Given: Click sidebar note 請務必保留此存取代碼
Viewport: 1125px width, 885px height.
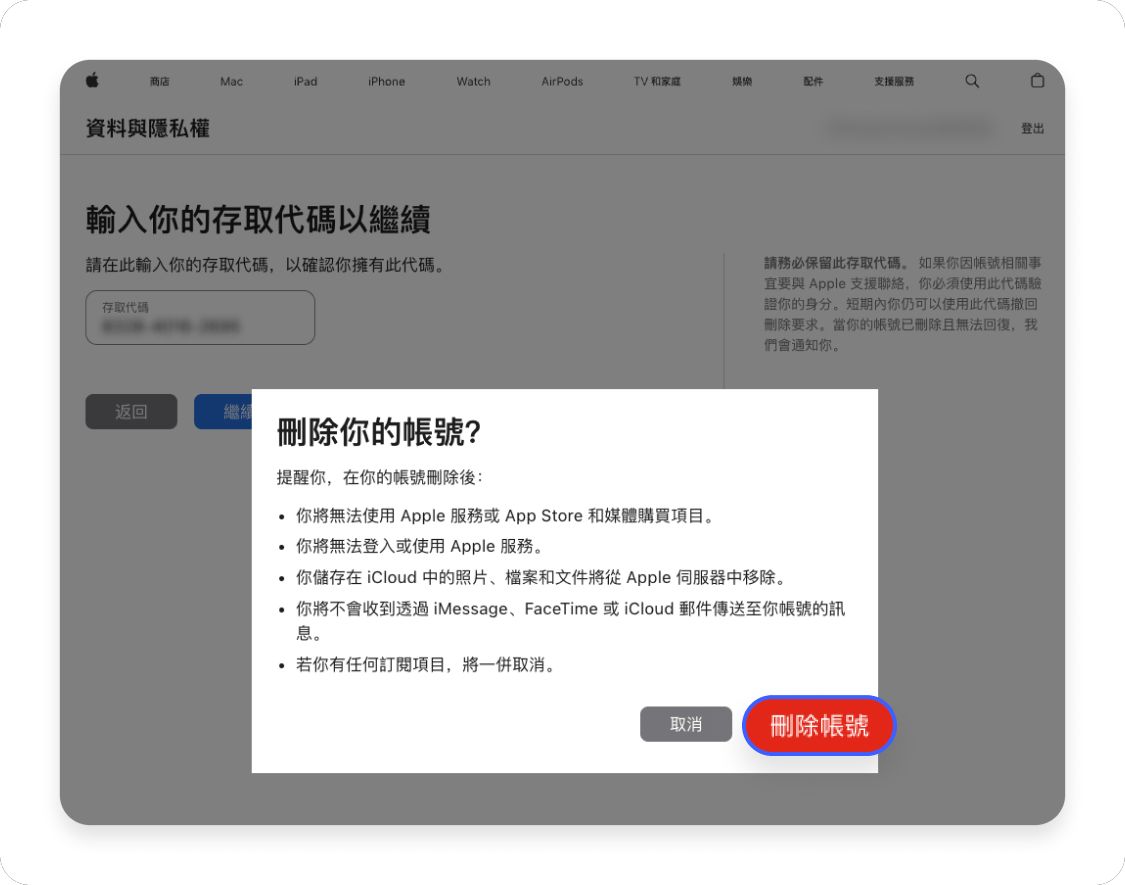Looking at the screenshot, I should pos(902,304).
